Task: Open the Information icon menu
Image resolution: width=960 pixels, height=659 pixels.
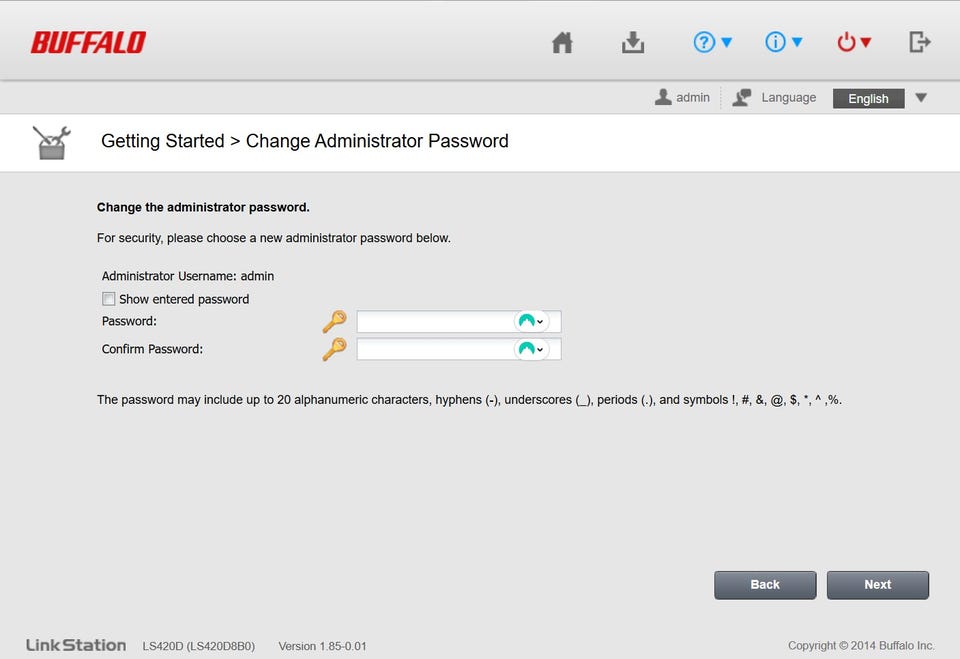Action: click(x=783, y=42)
